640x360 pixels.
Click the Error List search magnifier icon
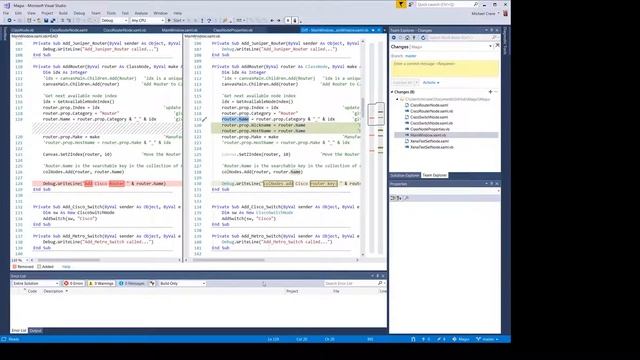pyautogui.click(x=380, y=283)
